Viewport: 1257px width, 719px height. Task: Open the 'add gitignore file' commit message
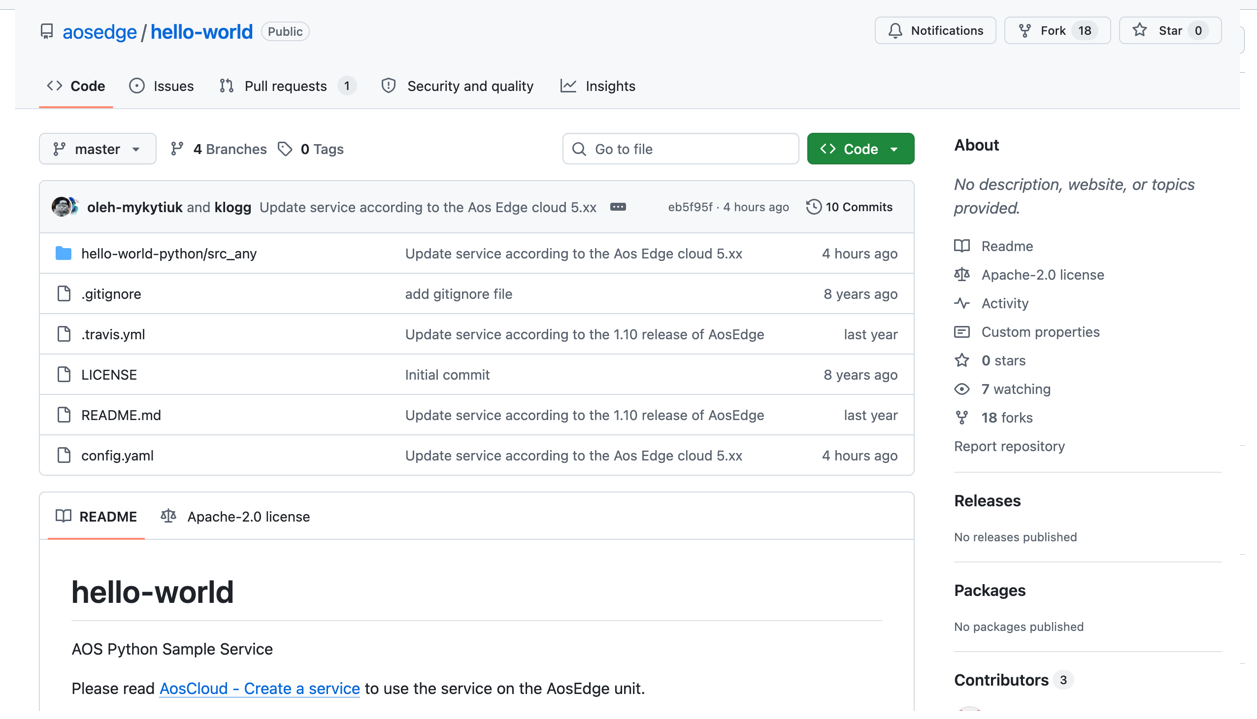(458, 294)
